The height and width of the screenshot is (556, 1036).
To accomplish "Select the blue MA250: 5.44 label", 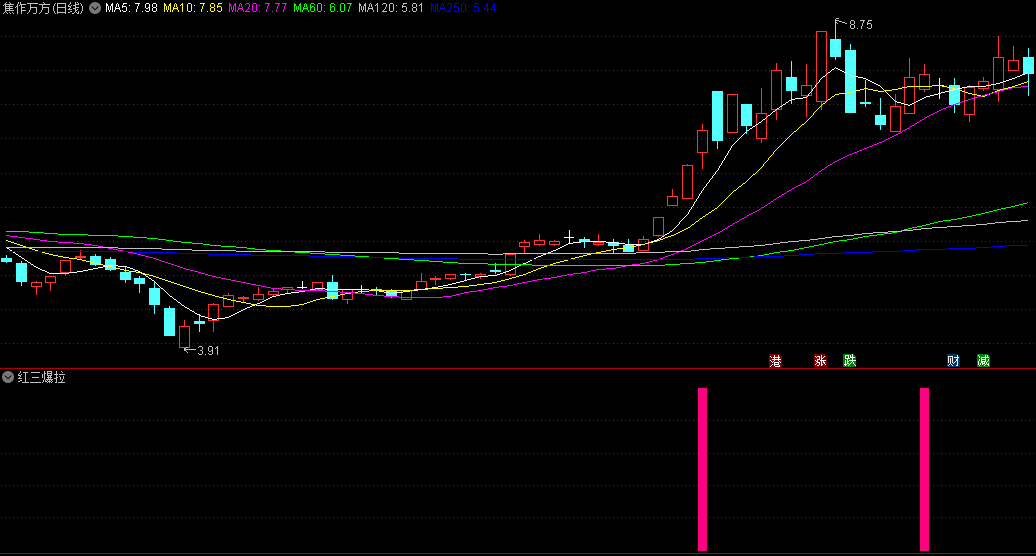I will coord(463,8).
